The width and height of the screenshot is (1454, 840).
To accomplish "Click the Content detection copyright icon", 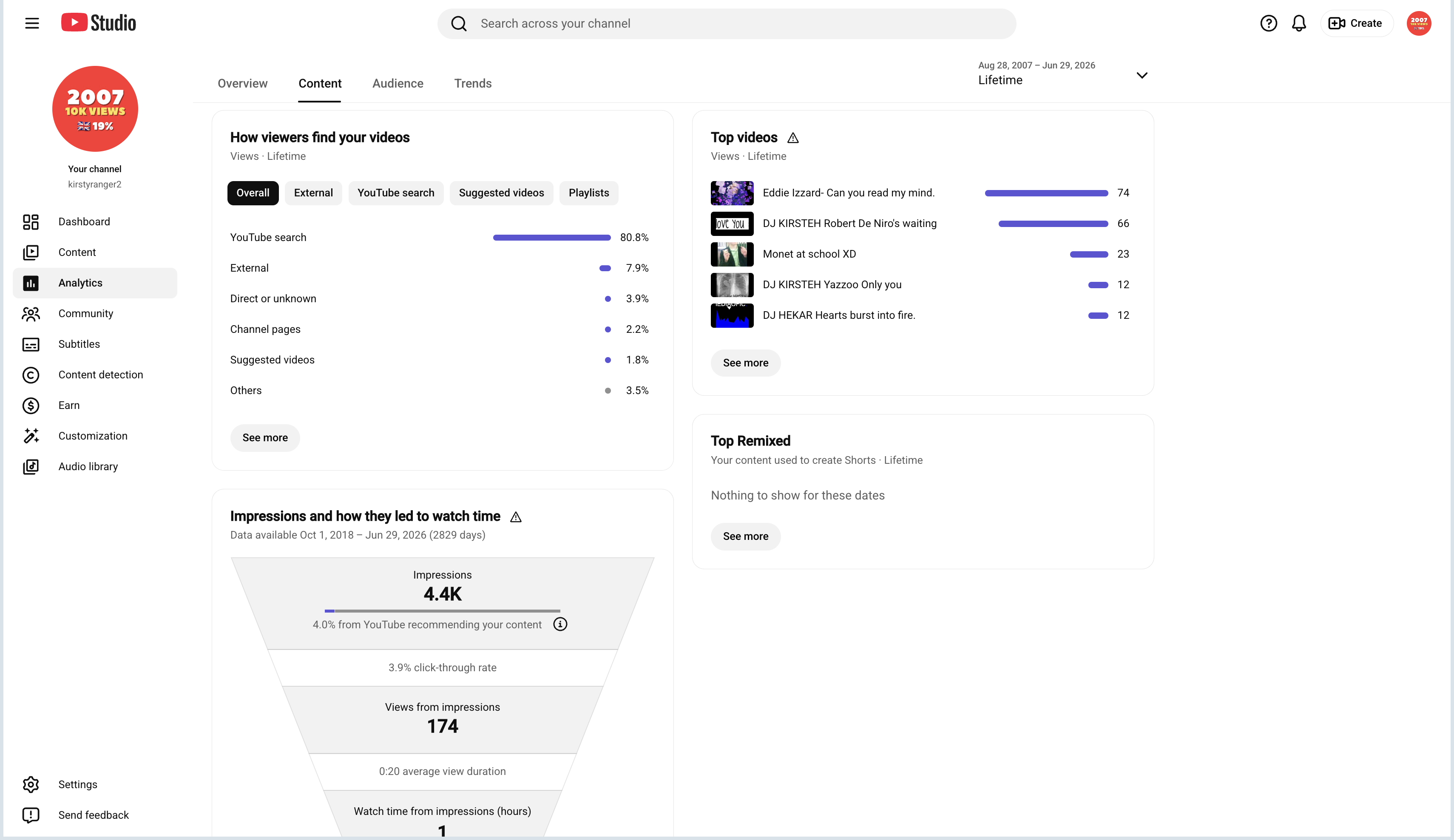I will coord(31,375).
